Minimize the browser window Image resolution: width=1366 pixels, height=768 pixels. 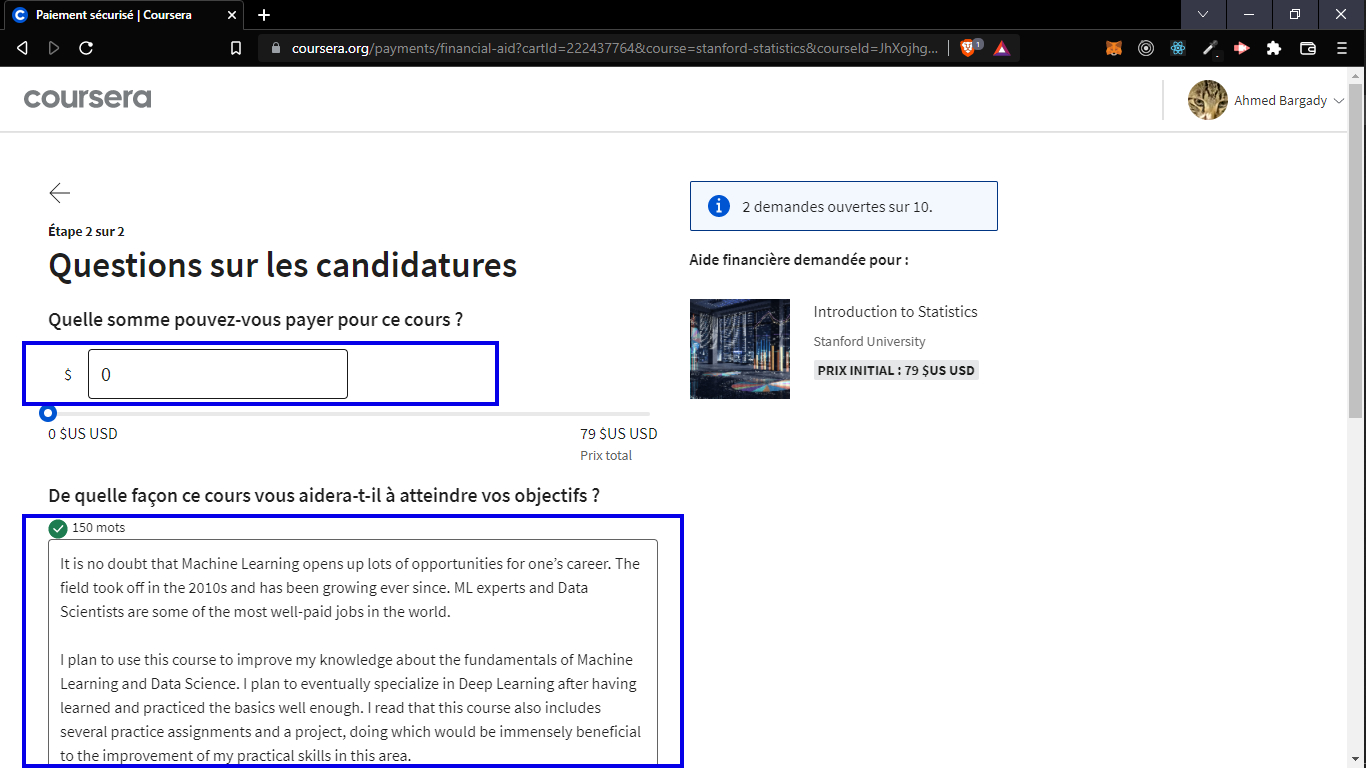(1249, 14)
